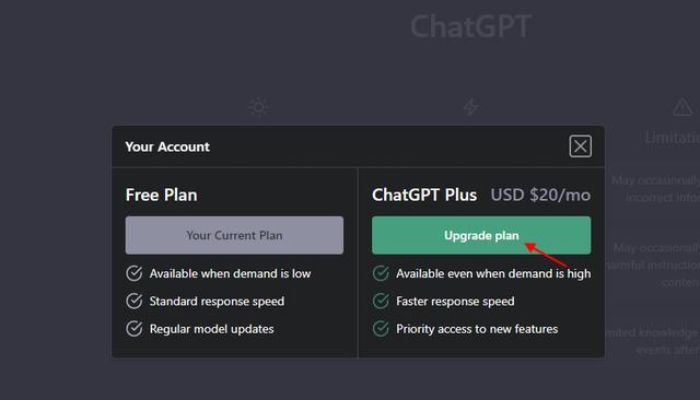Tap checkmark icon next to Faster response speed
This screenshot has width=700, height=400.
point(381,301)
